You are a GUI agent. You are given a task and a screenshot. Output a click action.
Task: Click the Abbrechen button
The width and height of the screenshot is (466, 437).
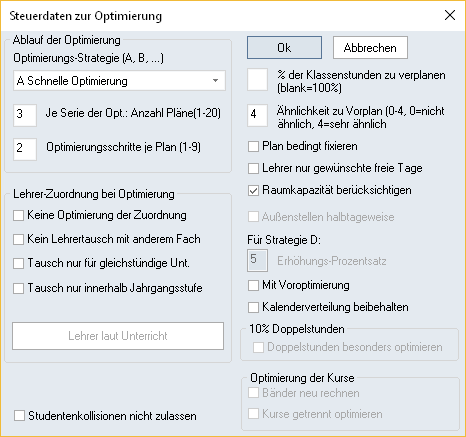370,48
